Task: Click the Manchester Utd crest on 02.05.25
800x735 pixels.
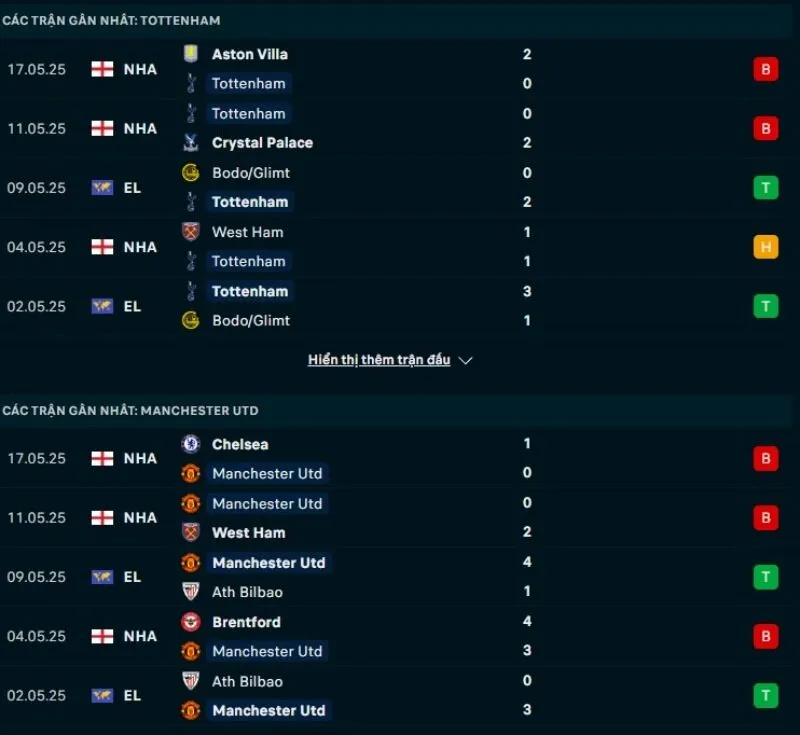Action: (x=191, y=710)
